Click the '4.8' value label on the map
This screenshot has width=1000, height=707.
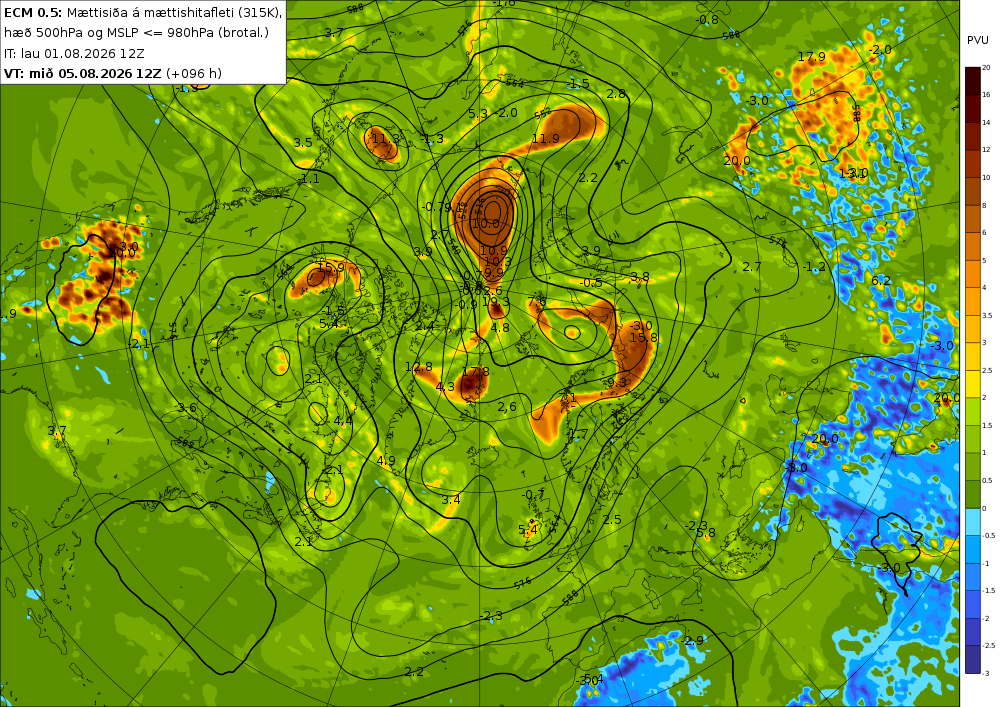[x=500, y=328]
